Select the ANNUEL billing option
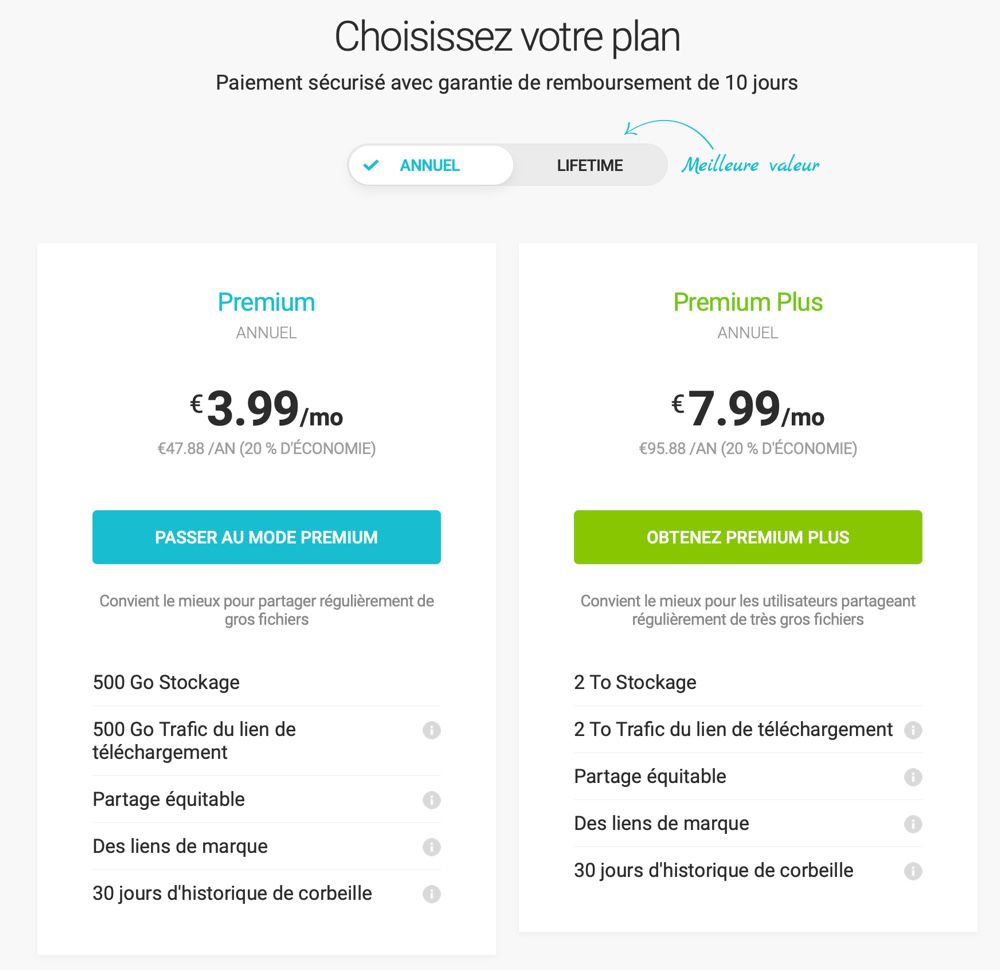 tap(430, 165)
